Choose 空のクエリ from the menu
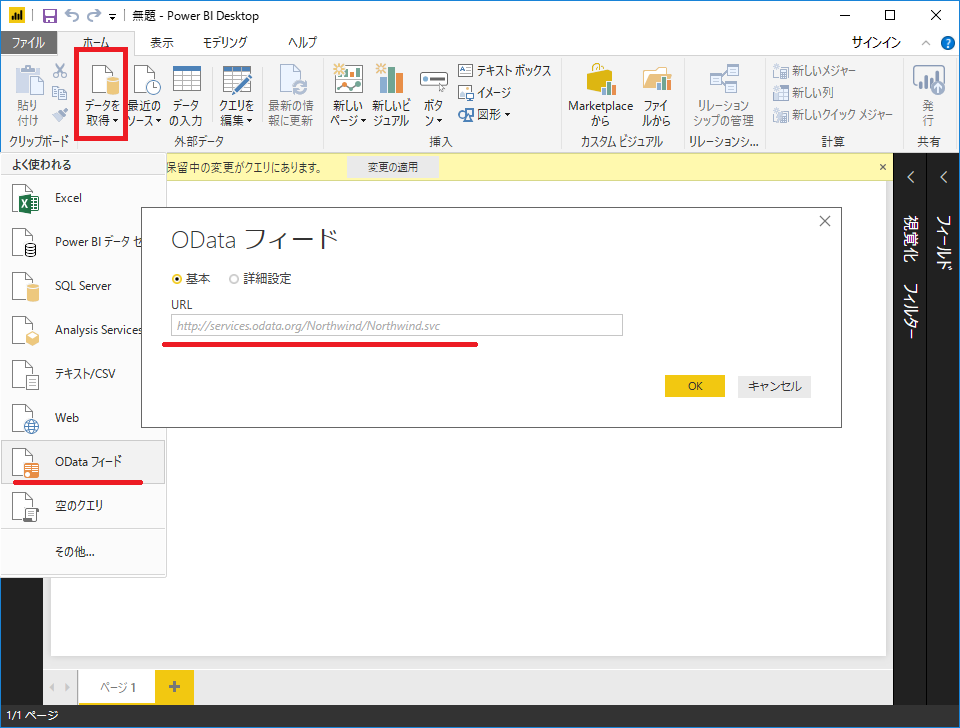 click(x=83, y=506)
